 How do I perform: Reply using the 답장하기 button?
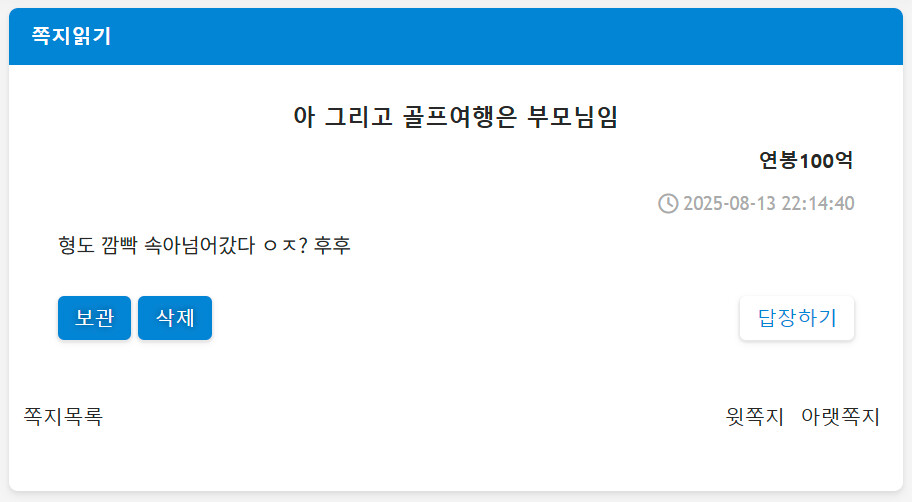(797, 318)
